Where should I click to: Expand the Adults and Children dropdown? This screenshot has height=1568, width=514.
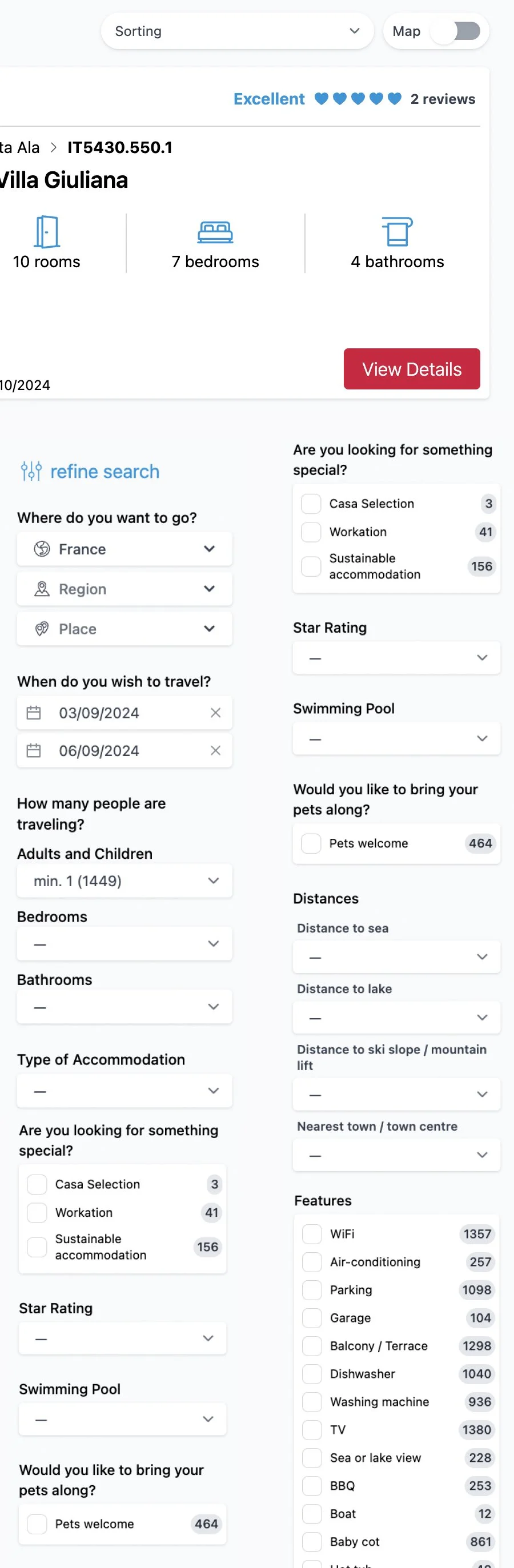pyautogui.click(x=125, y=881)
